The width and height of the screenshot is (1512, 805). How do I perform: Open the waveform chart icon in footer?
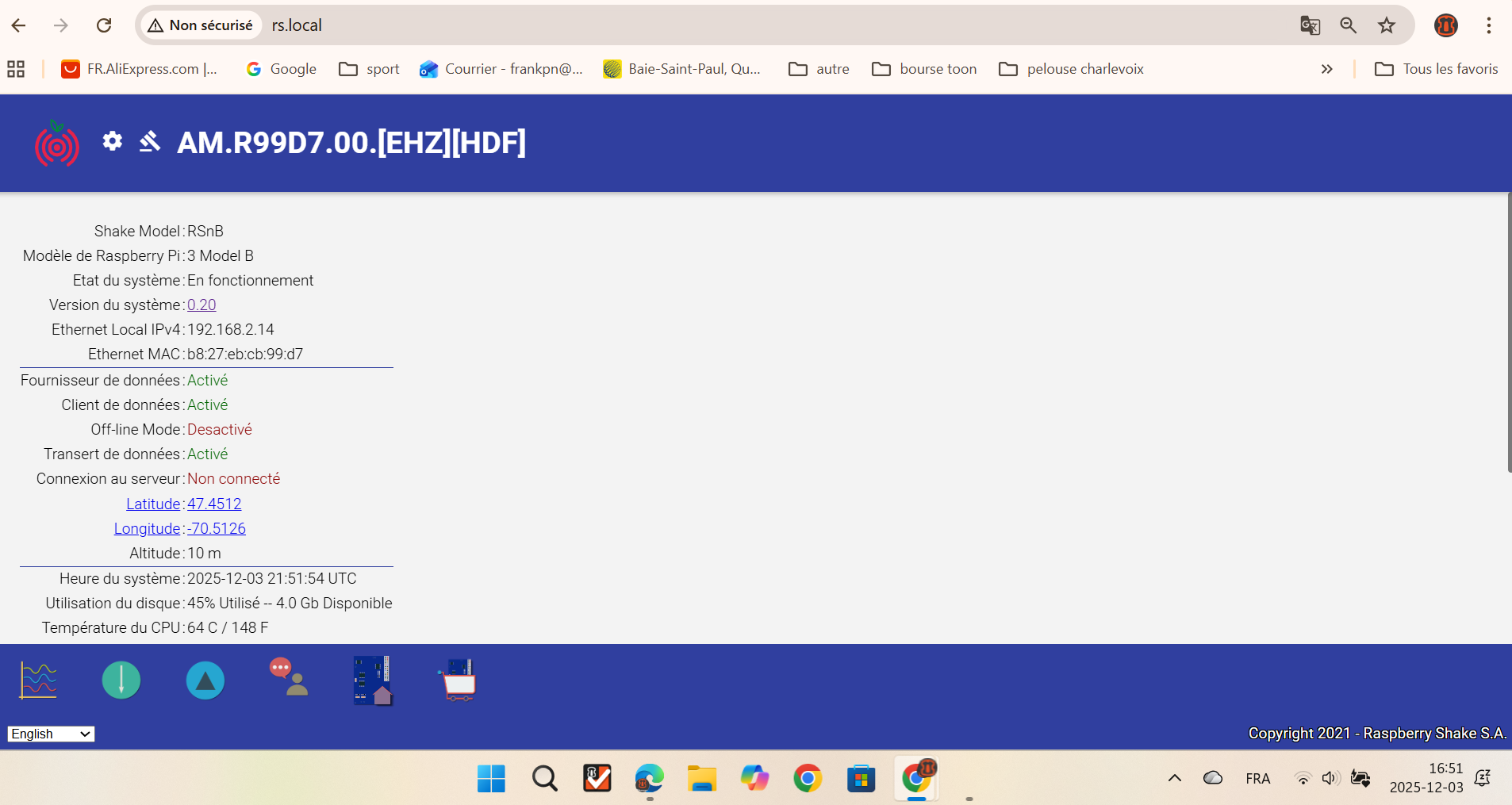tap(38, 680)
